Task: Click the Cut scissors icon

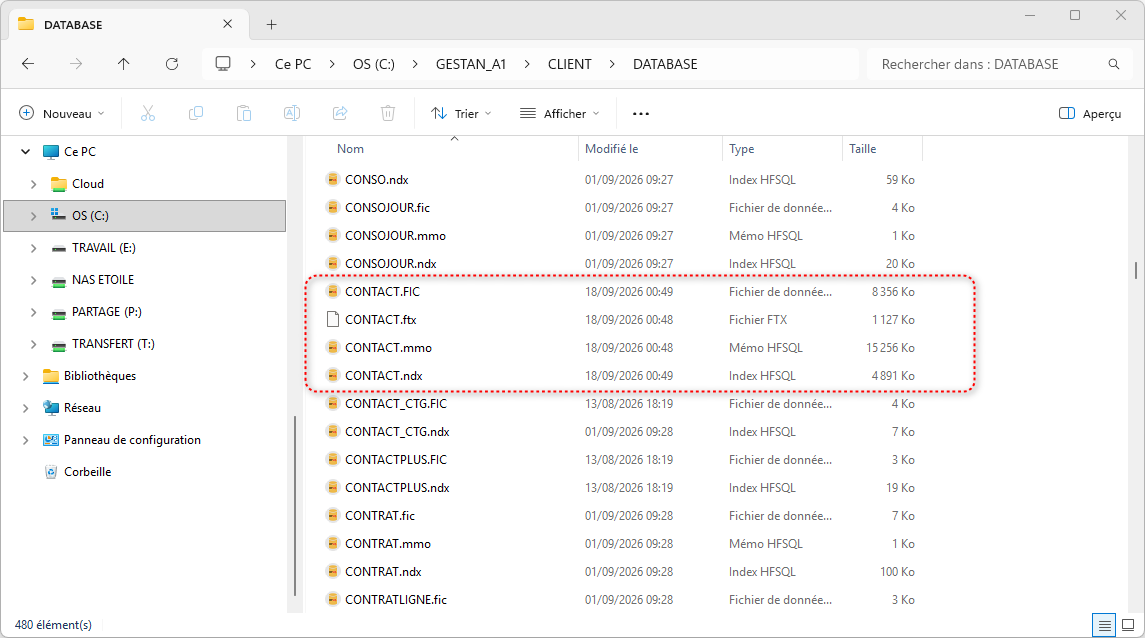Action: tap(148, 113)
